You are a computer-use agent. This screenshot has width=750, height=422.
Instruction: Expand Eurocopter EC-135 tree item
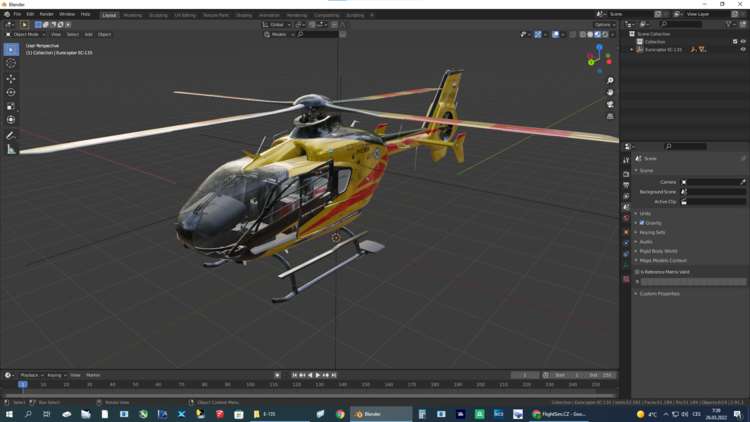pyautogui.click(x=632, y=49)
